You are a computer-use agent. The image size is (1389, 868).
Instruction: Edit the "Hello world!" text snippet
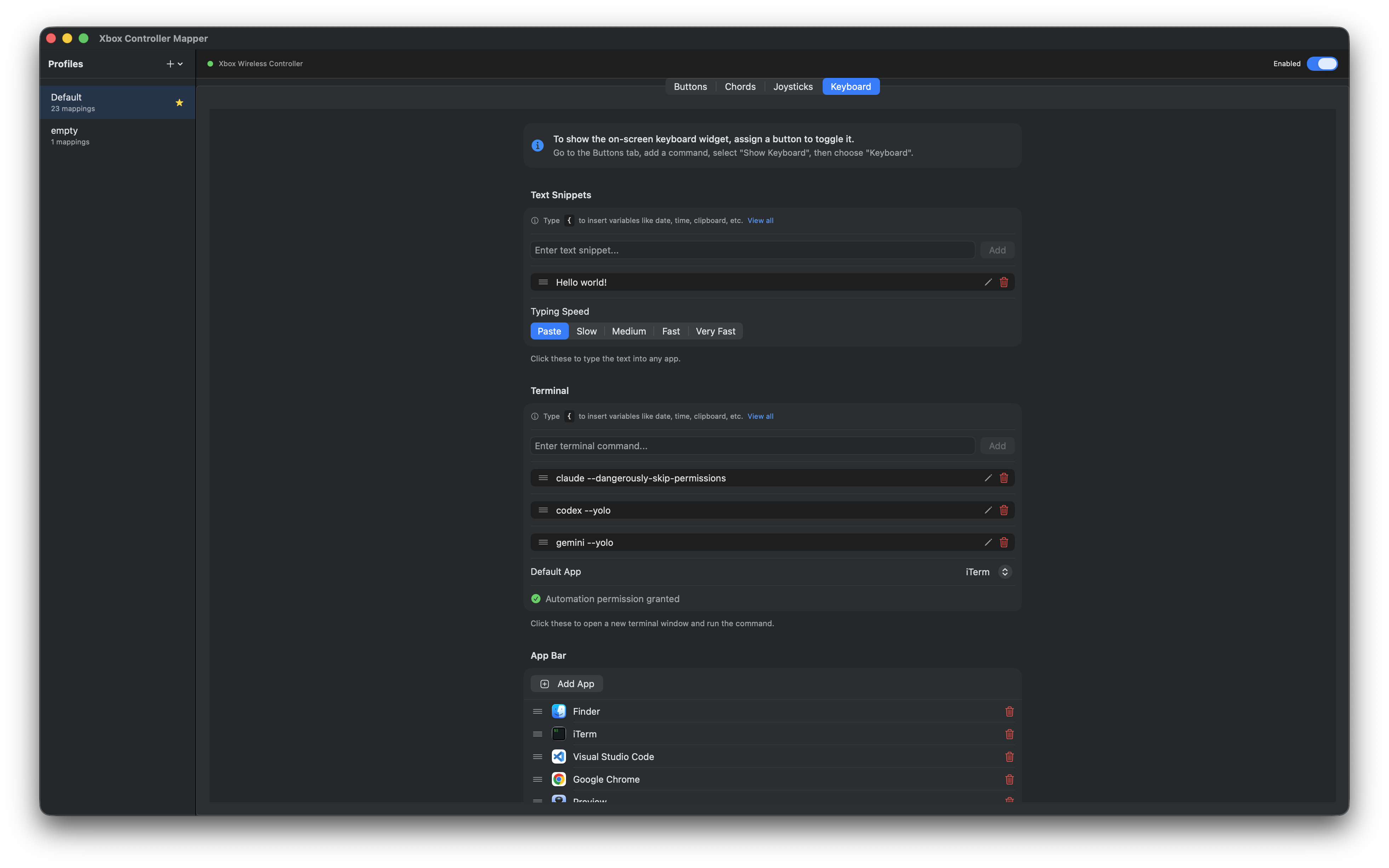point(988,282)
